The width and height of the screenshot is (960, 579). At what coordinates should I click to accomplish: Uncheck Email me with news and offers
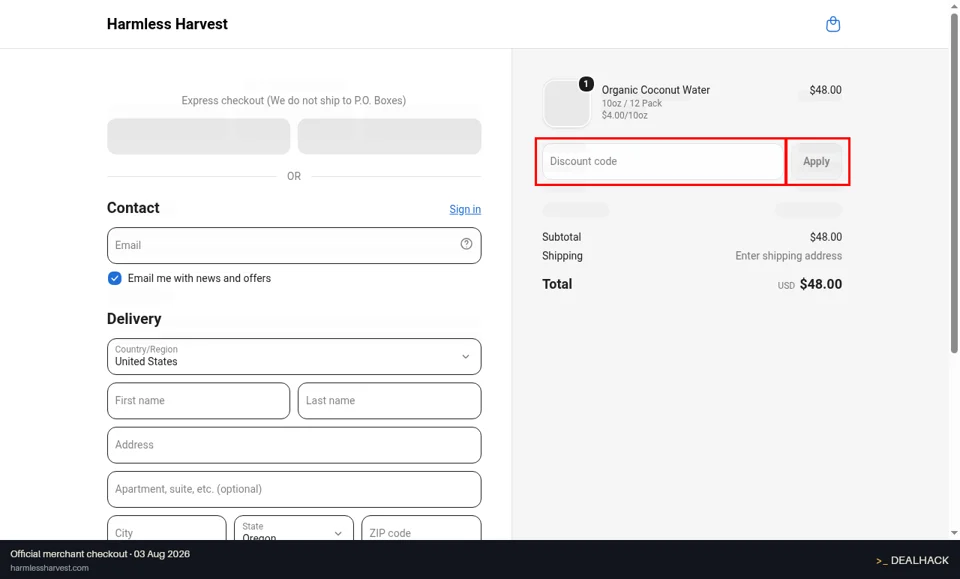tap(114, 278)
